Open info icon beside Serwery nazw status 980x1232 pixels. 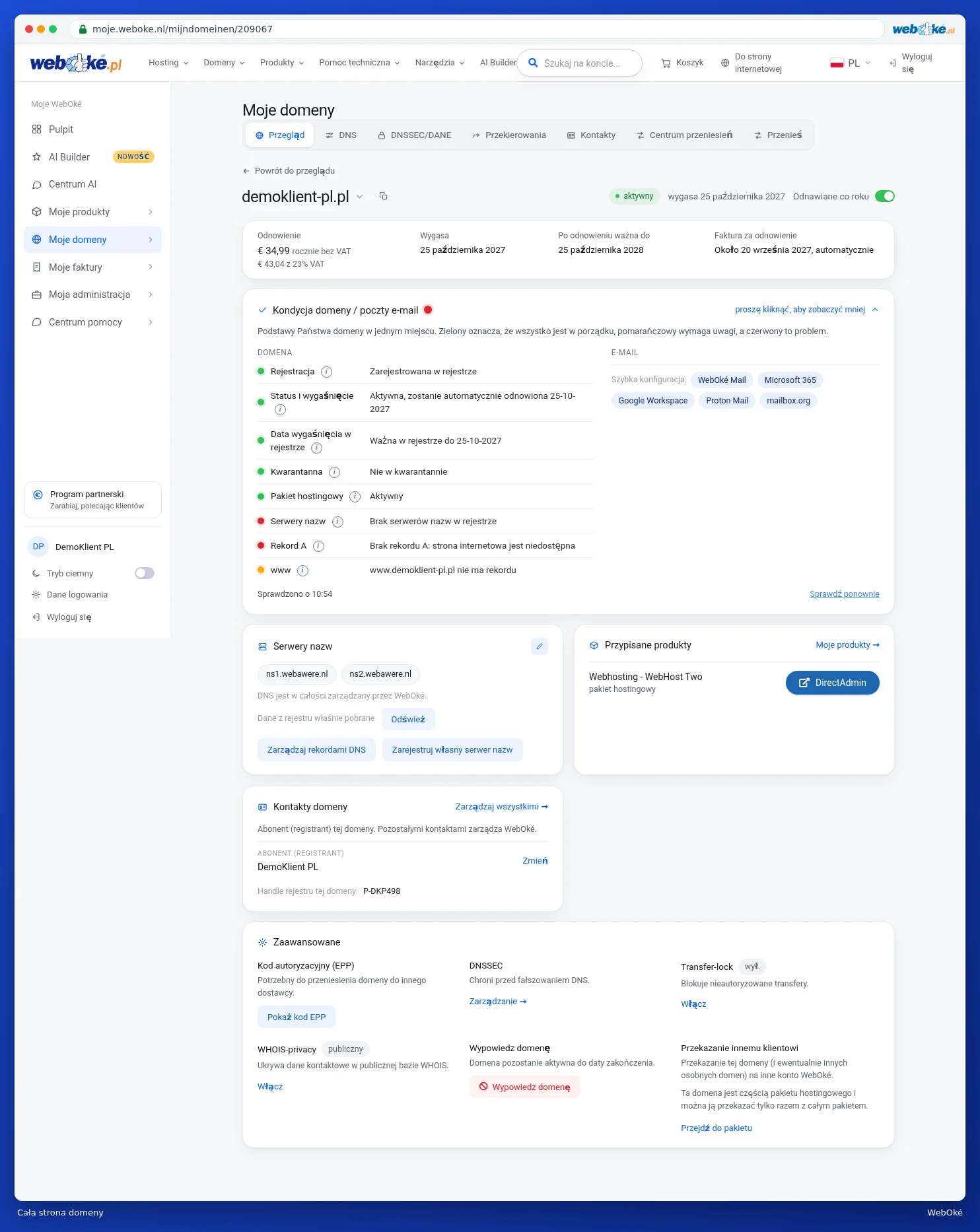point(337,522)
